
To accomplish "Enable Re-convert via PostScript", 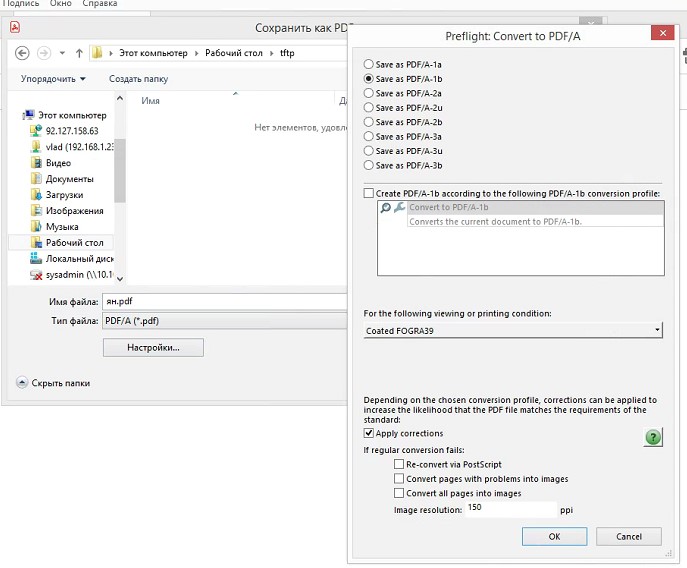I will point(399,464).
